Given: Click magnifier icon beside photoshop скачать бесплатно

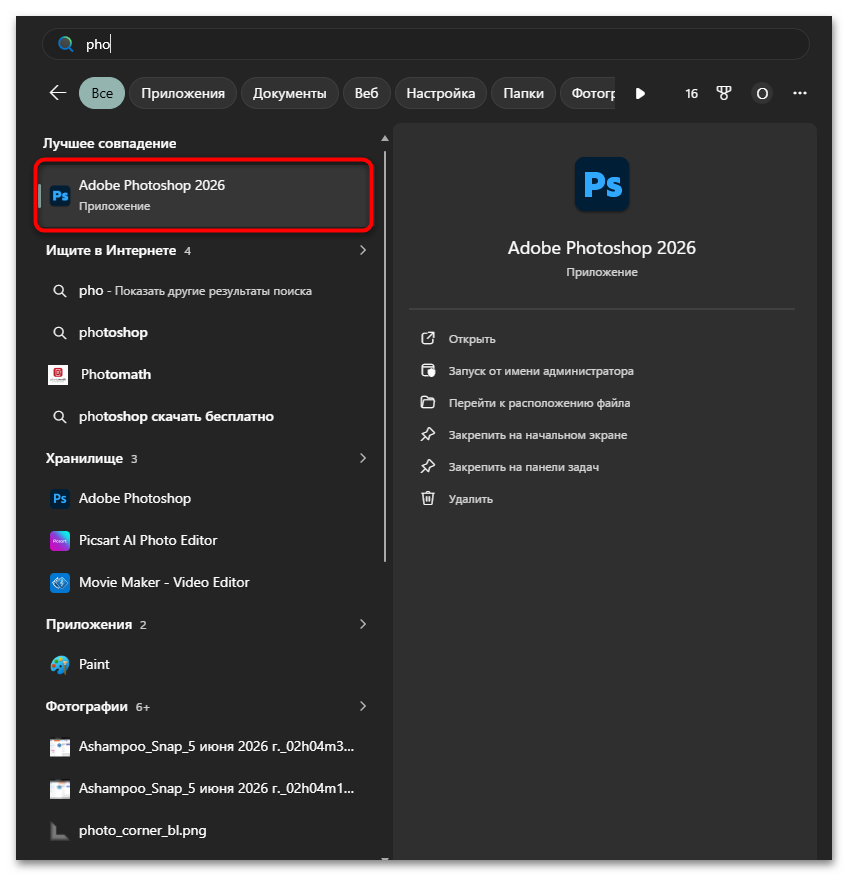Looking at the screenshot, I should [x=59, y=417].
